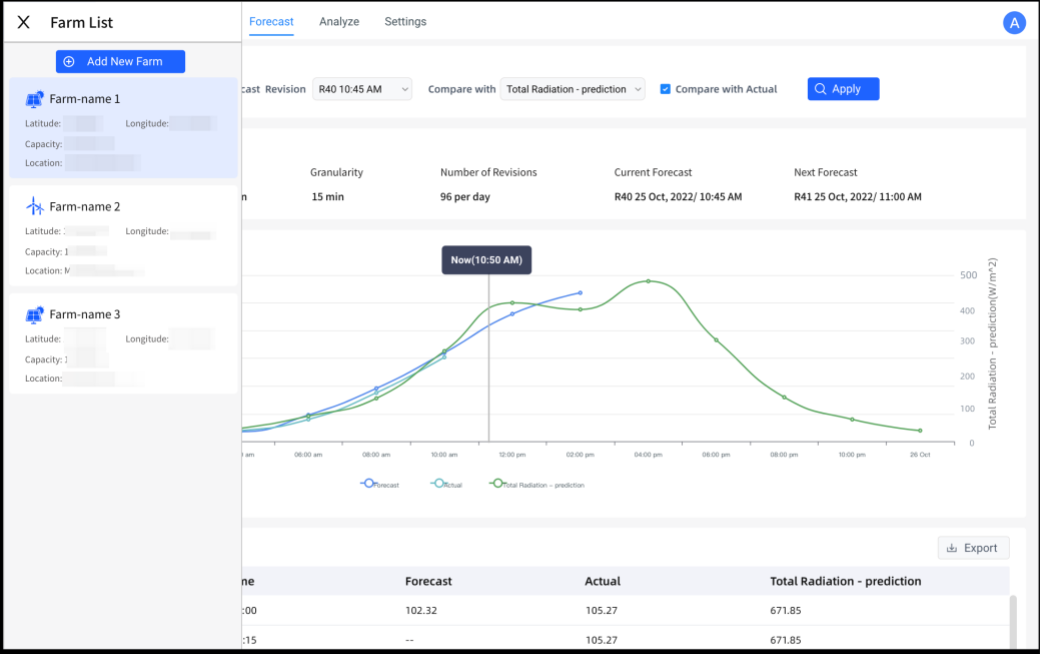Click the plus icon in Add New Farm

[x=69, y=61]
